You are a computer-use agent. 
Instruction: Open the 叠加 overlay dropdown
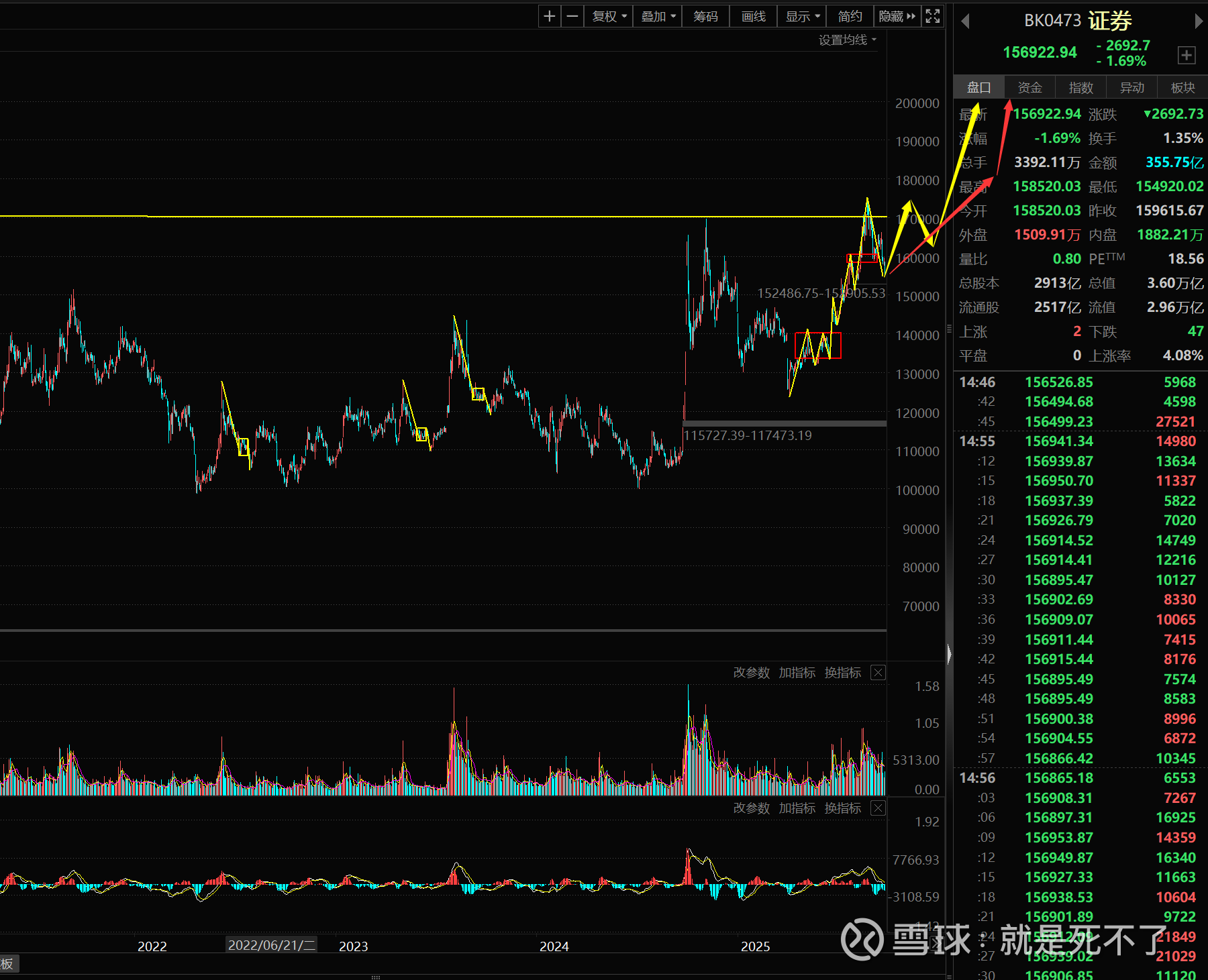[658, 16]
